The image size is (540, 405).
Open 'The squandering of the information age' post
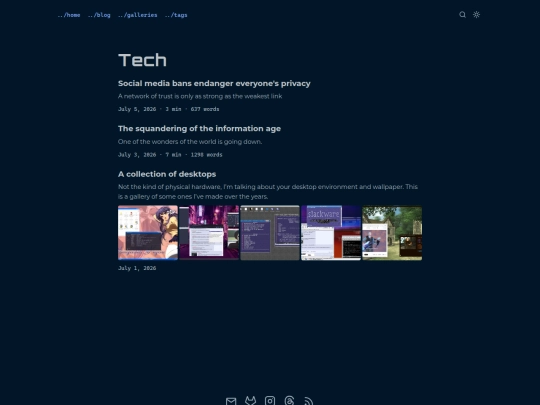(x=199, y=128)
